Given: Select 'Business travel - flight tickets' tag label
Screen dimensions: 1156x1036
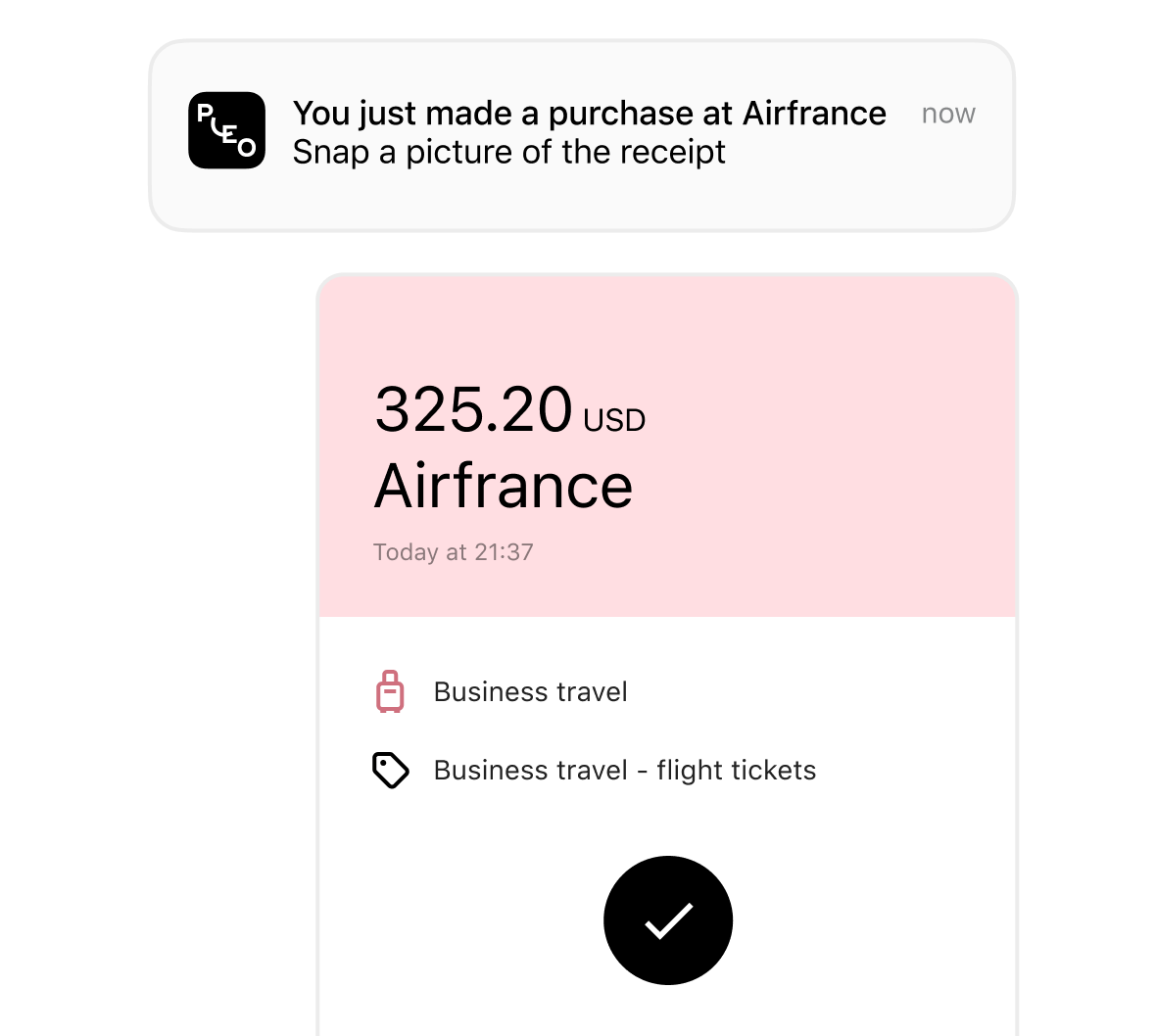Looking at the screenshot, I should point(624,771).
